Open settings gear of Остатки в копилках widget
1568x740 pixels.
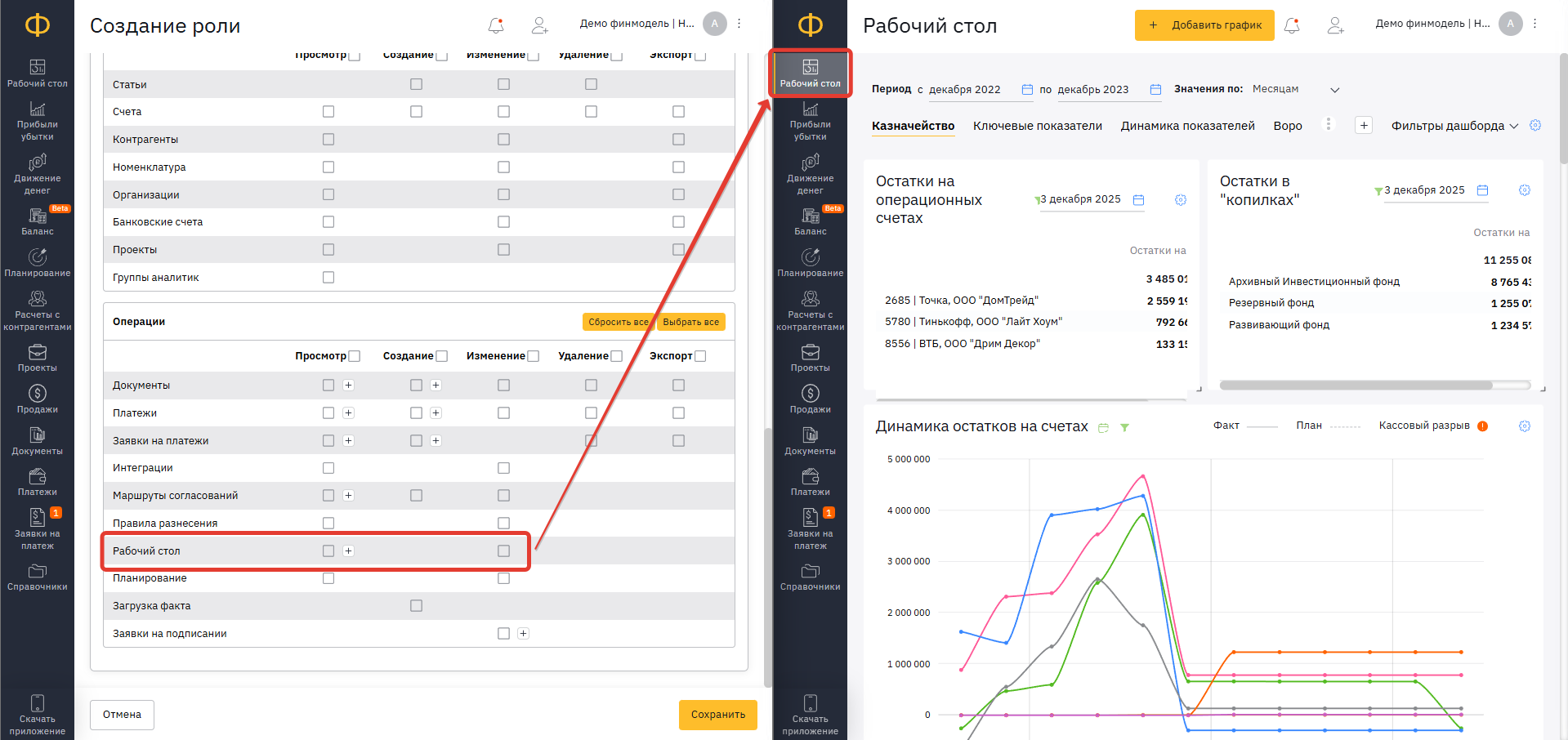pos(1524,190)
